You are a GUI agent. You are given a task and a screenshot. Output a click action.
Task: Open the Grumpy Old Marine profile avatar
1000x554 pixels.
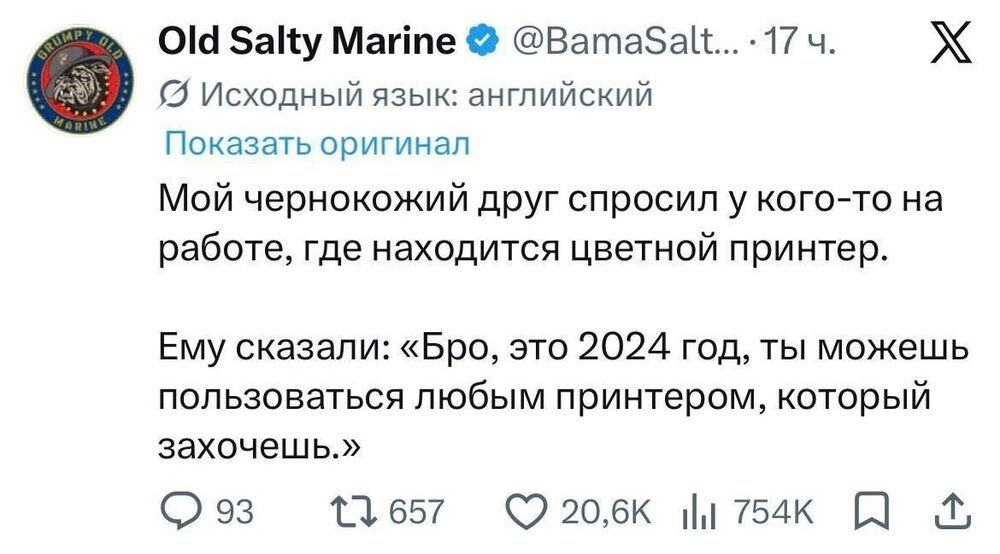pos(80,80)
